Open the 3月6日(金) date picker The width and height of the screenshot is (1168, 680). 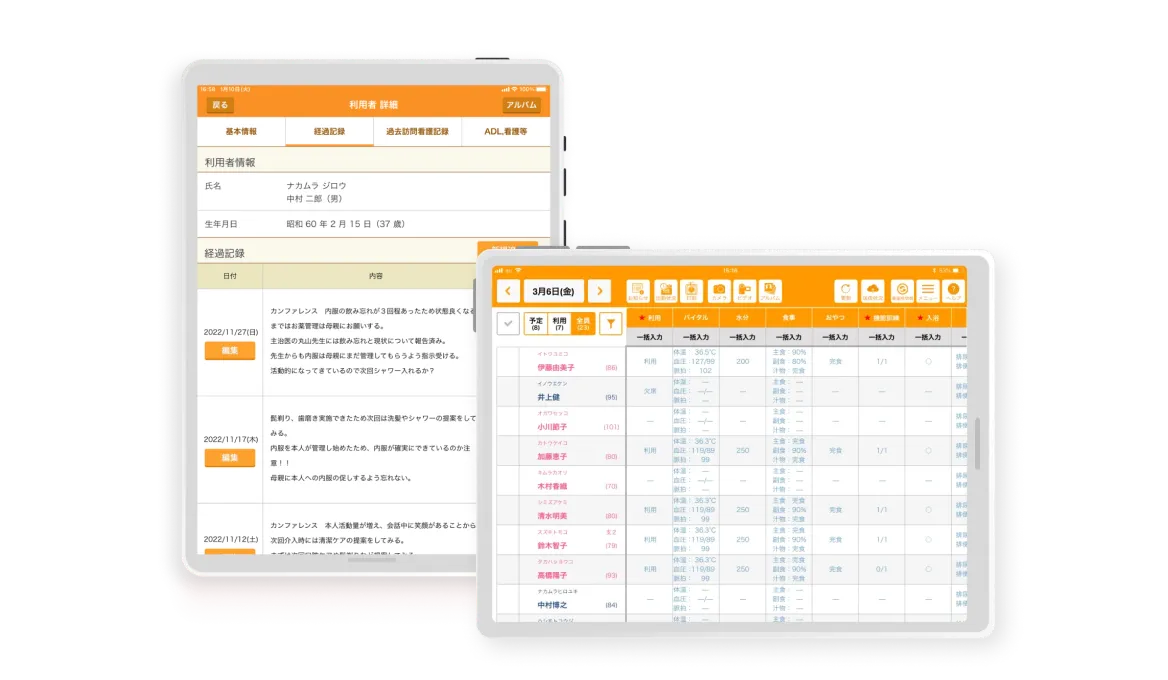click(553, 291)
